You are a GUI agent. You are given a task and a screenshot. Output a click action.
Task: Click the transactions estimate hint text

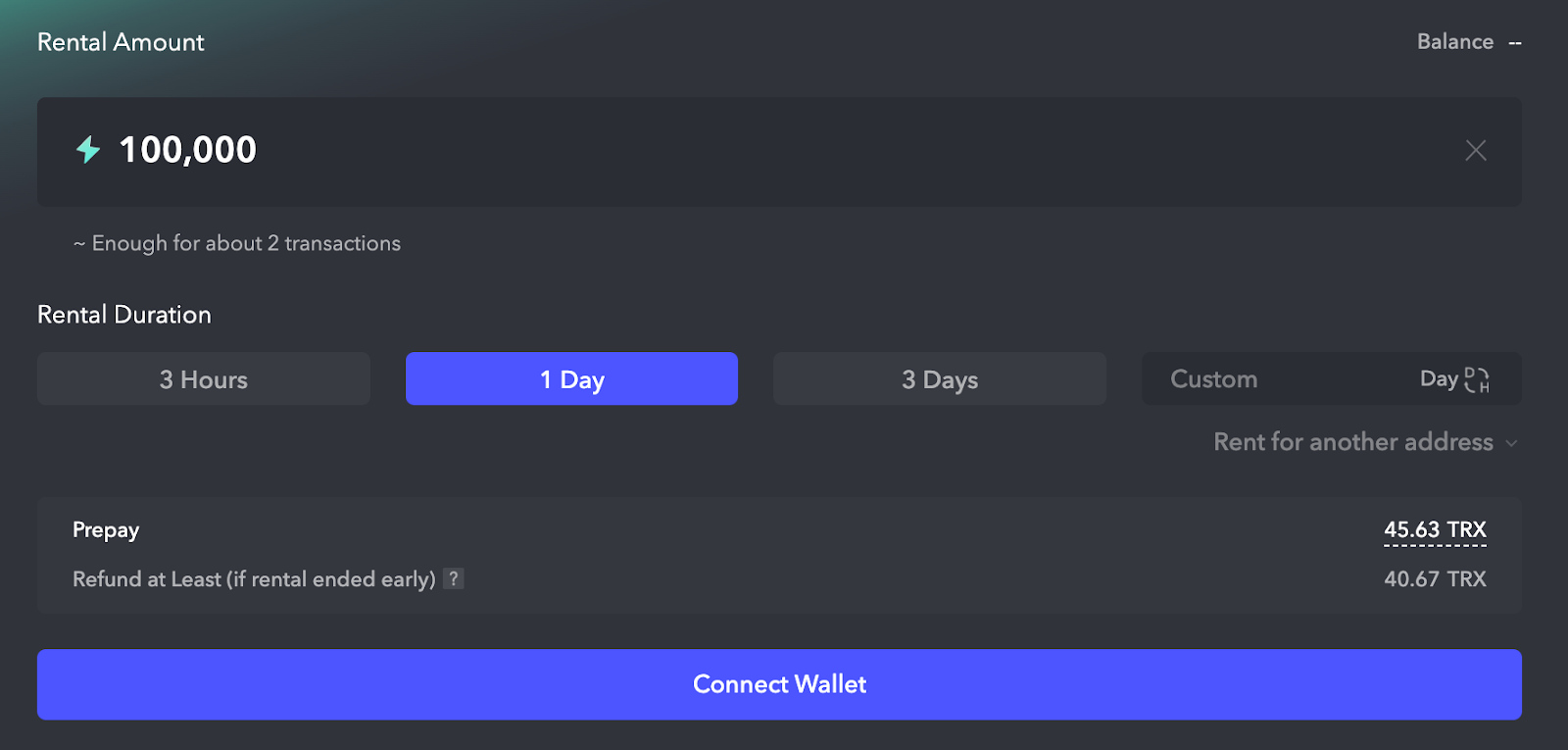(x=235, y=243)
